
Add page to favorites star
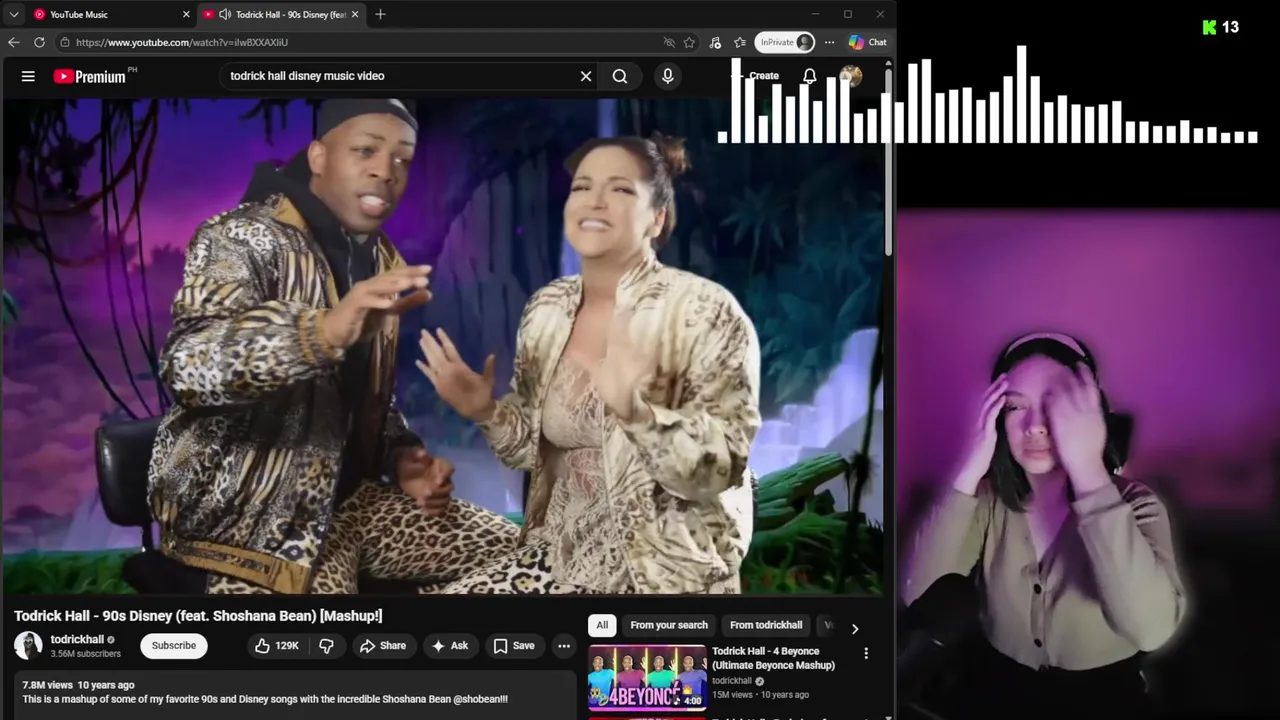point(689,42)
